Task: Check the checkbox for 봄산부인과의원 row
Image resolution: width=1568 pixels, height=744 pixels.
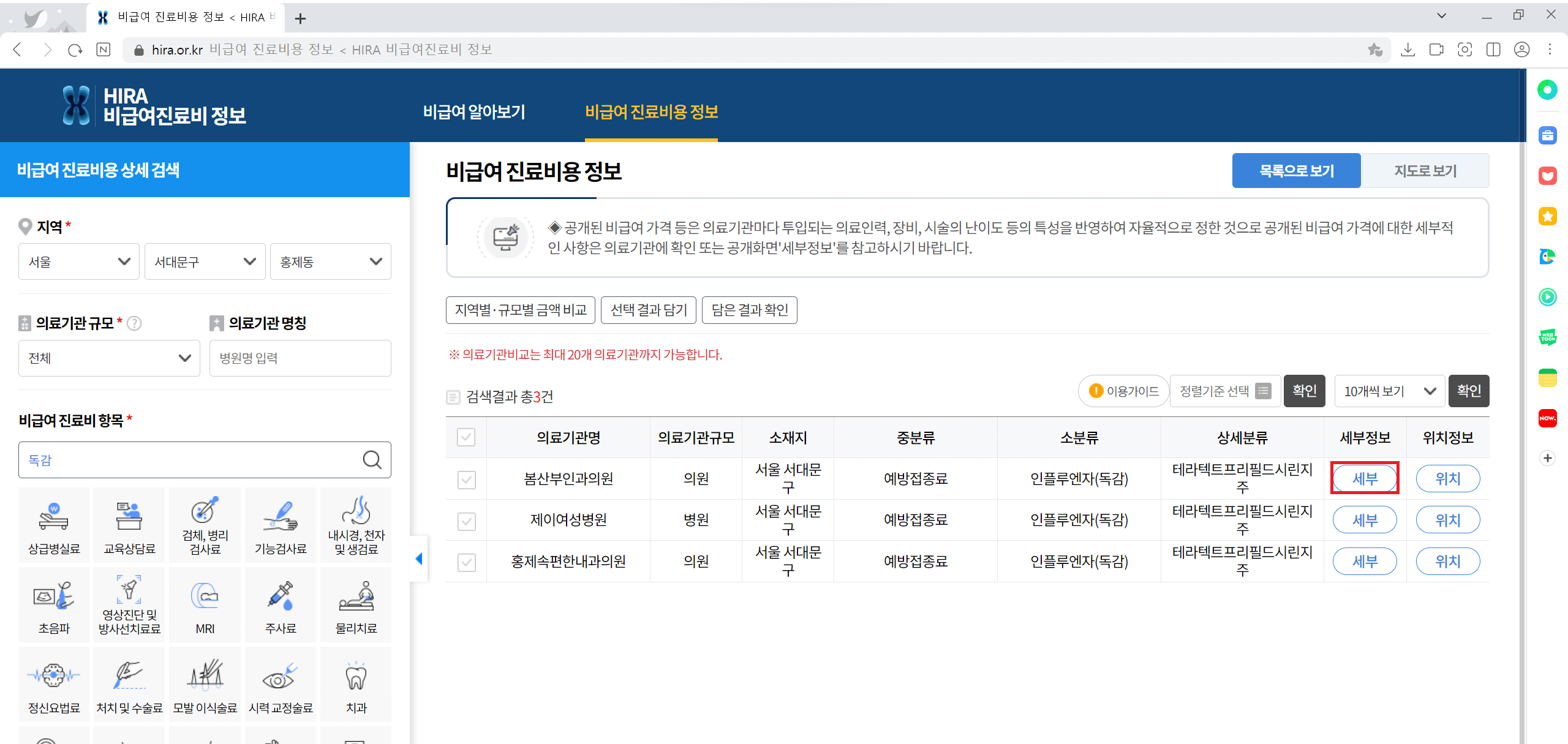Action: pyautogui.click(x=467, y=480)
